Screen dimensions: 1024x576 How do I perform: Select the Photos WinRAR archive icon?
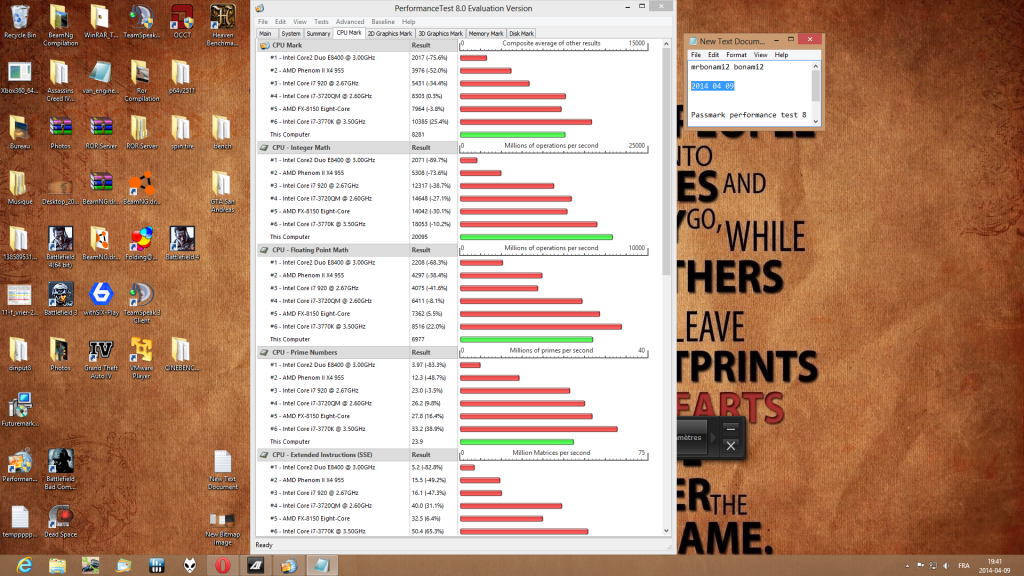tap(60, 134)
